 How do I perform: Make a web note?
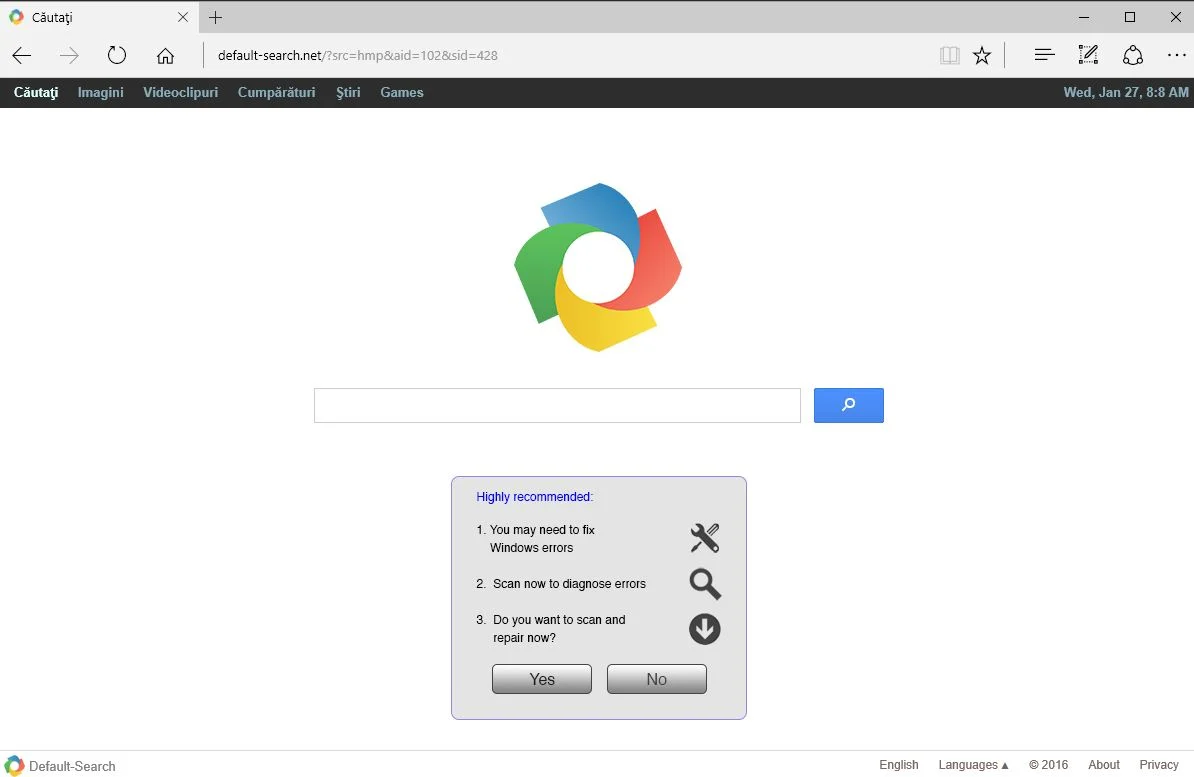click(x=1088, y=55)
